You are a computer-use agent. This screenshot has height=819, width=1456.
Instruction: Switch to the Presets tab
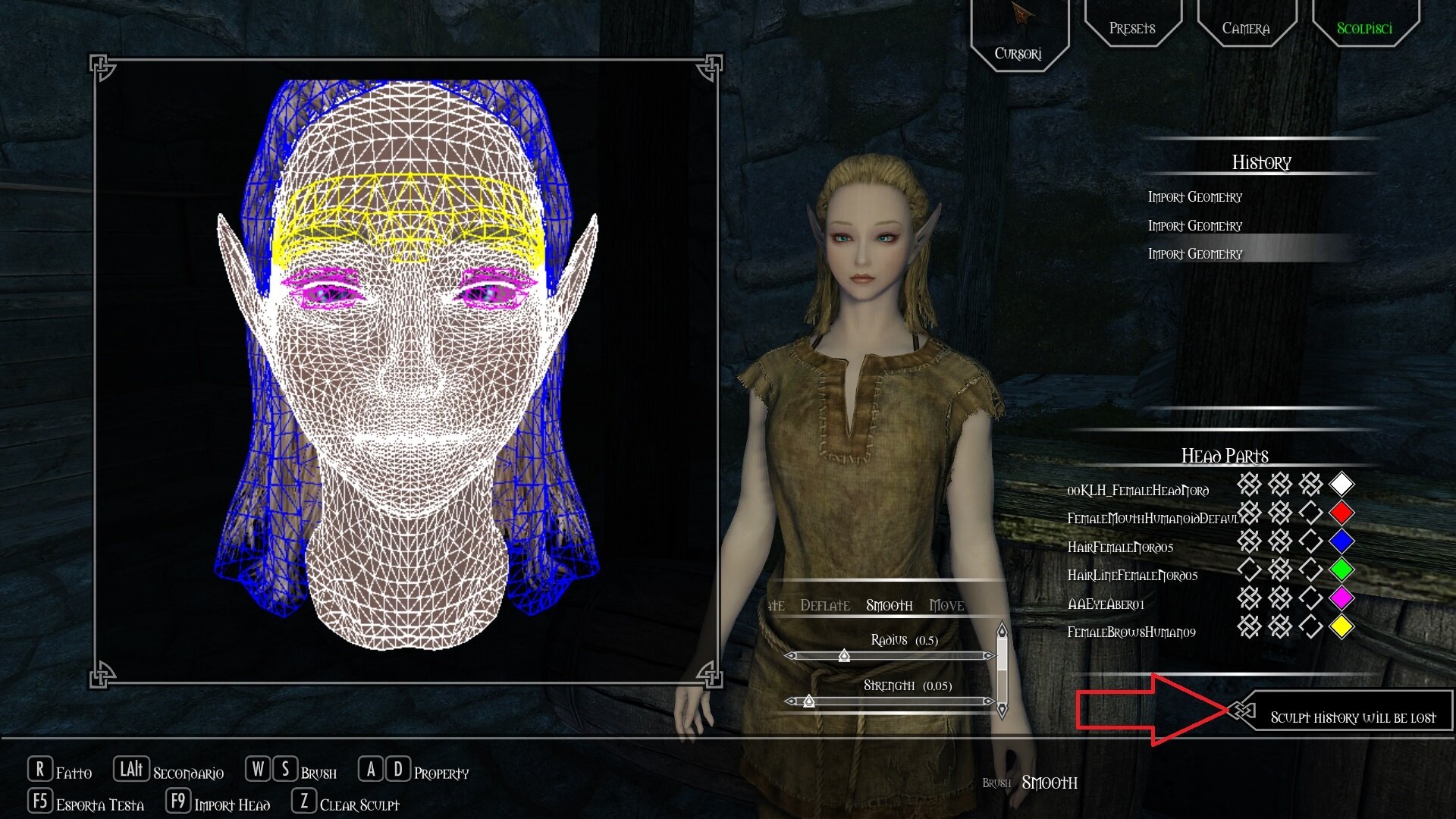(1134, 29)
